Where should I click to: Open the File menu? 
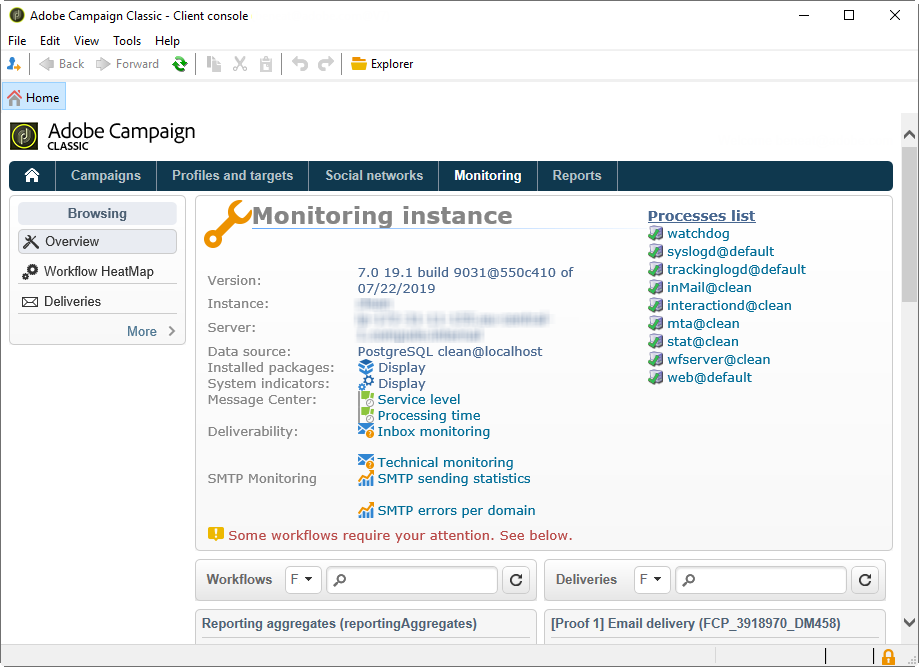(17, 40)
